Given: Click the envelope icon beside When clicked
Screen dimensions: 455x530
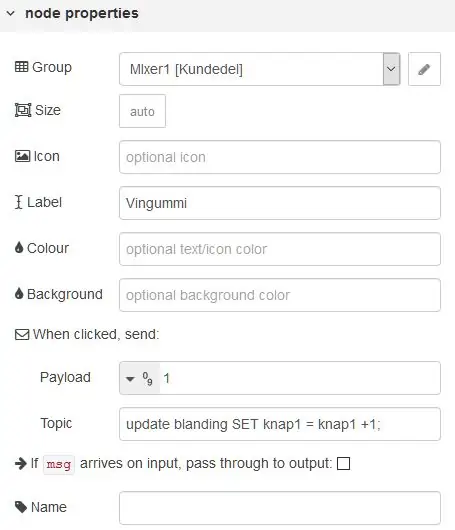Looking at the screenshot, I should point(22,335).
